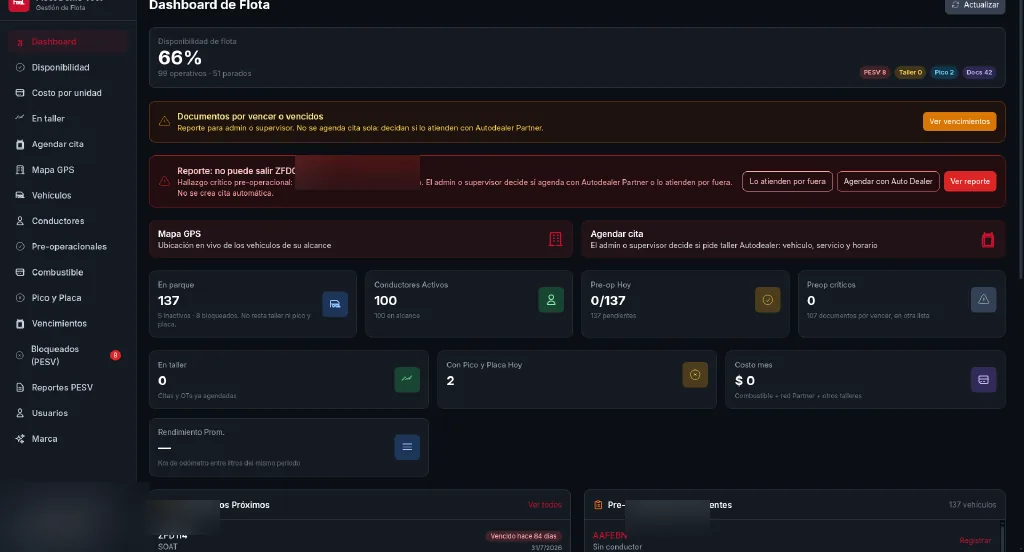Click the red Ver reporte button
The height and width of the screenshot is (552, 1024).
[970, 182]
